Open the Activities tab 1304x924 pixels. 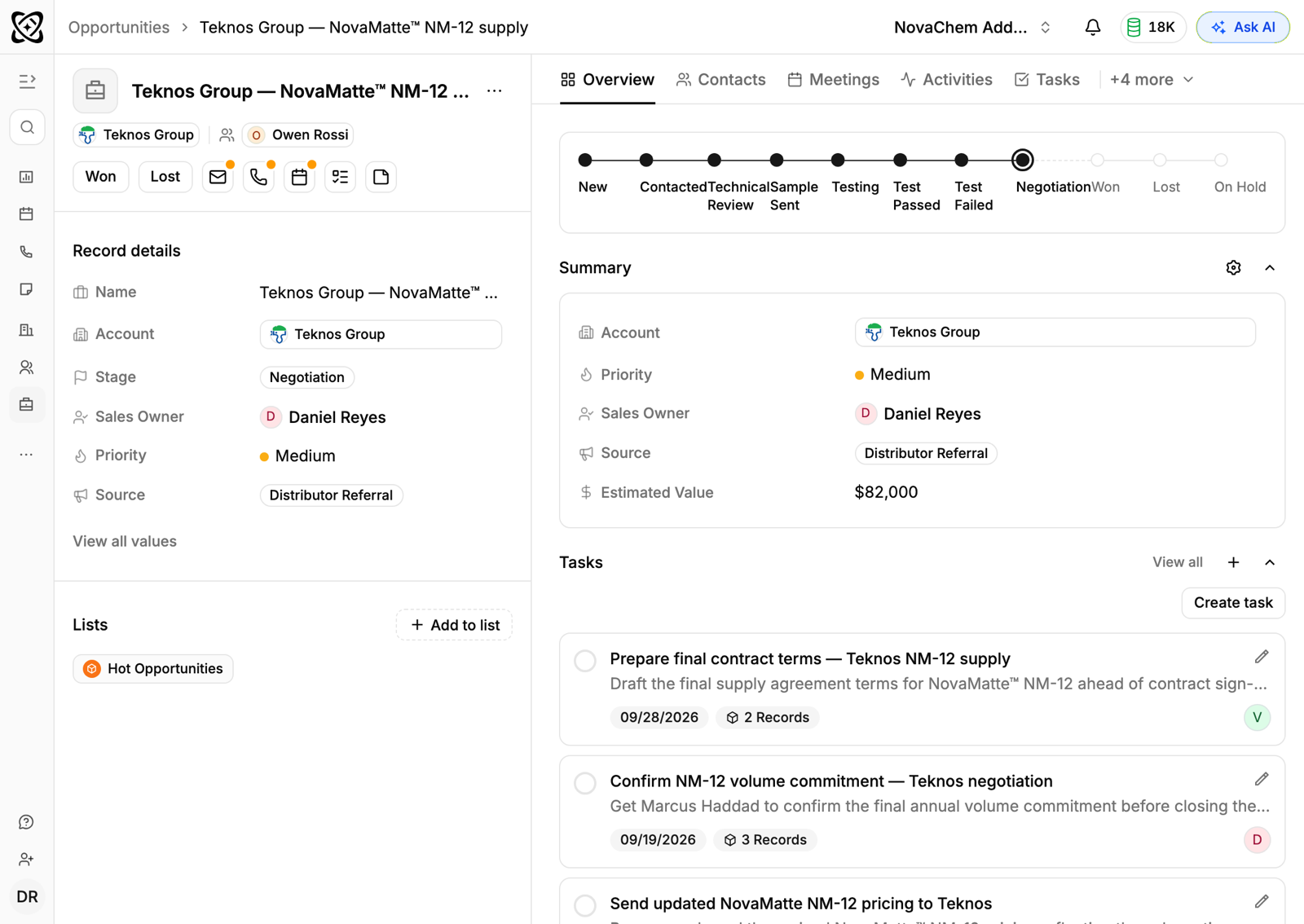point(946,80)
